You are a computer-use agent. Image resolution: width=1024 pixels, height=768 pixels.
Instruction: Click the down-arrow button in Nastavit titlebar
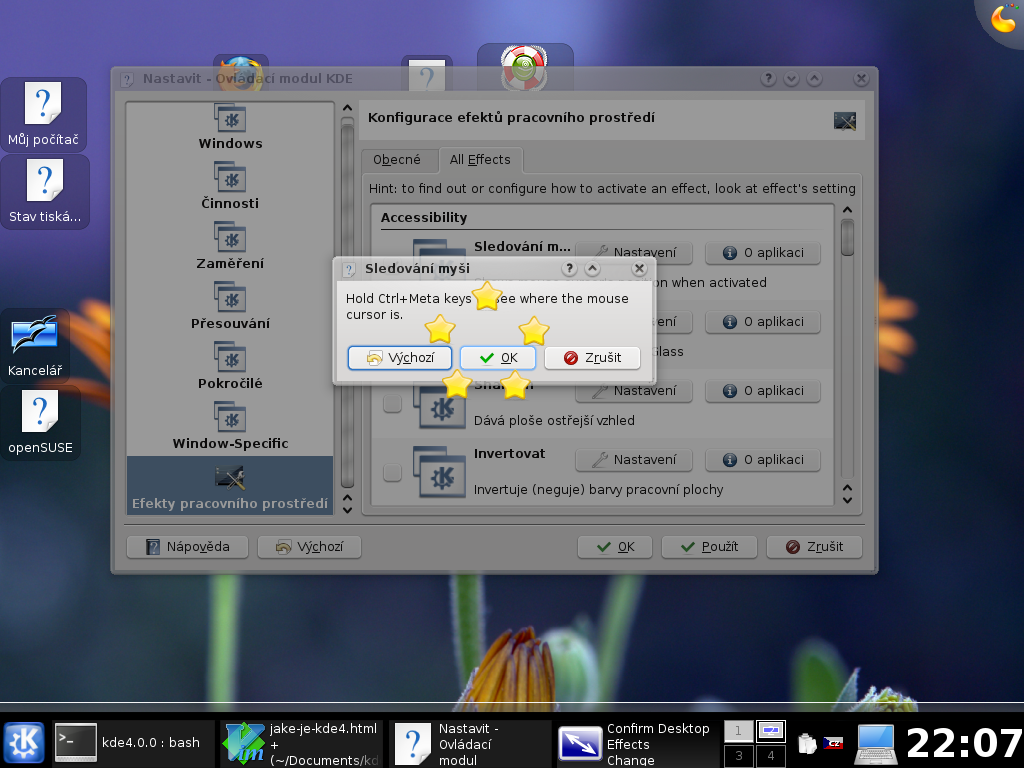(791, 79)
